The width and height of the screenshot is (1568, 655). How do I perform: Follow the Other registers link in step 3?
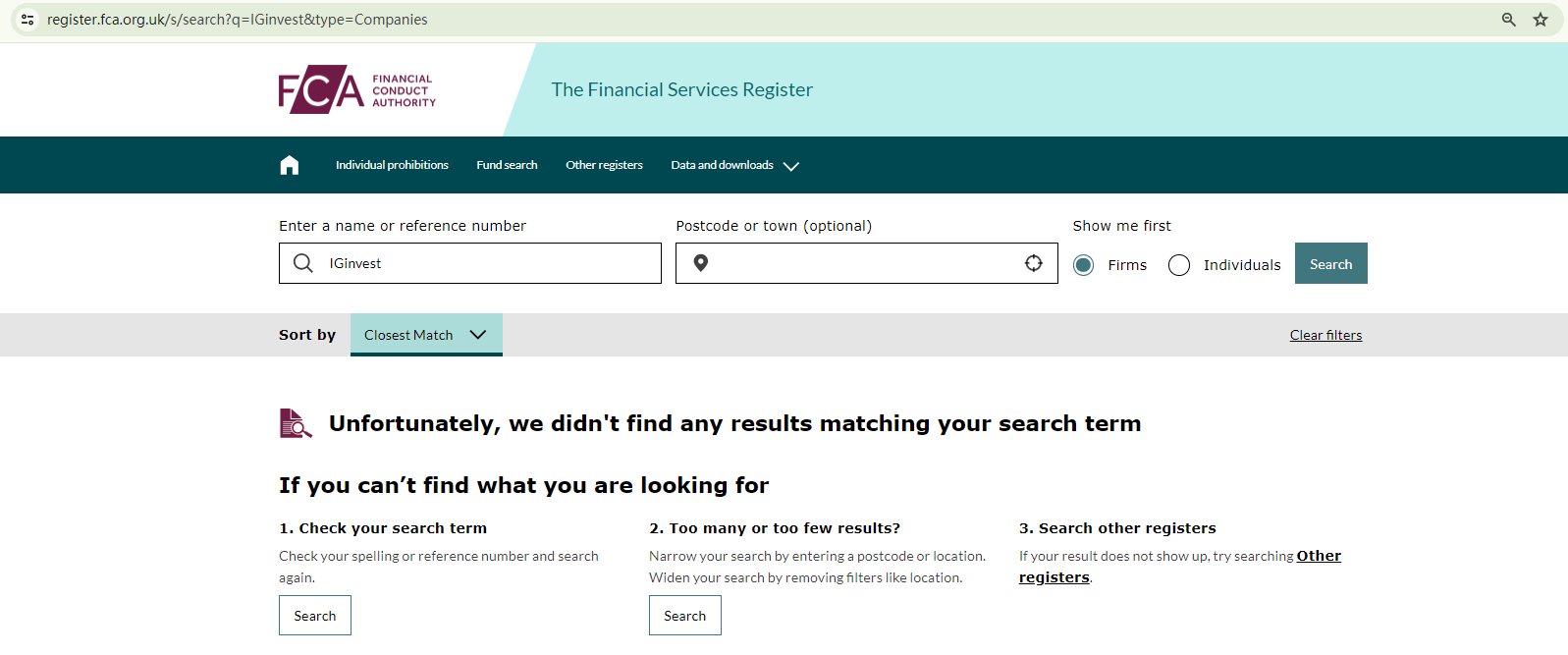[x=1318, y=556]
